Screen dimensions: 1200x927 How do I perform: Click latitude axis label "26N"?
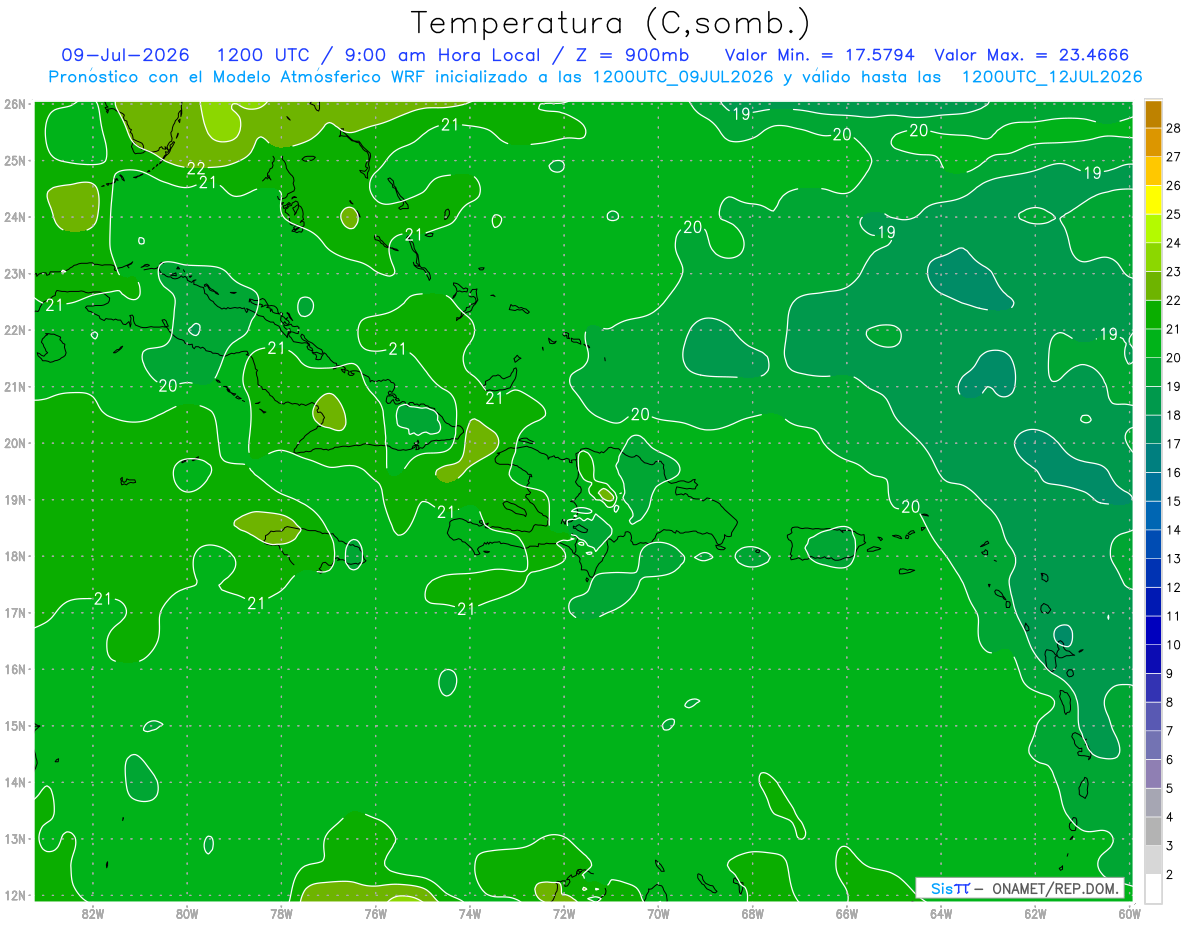[14, 104]
